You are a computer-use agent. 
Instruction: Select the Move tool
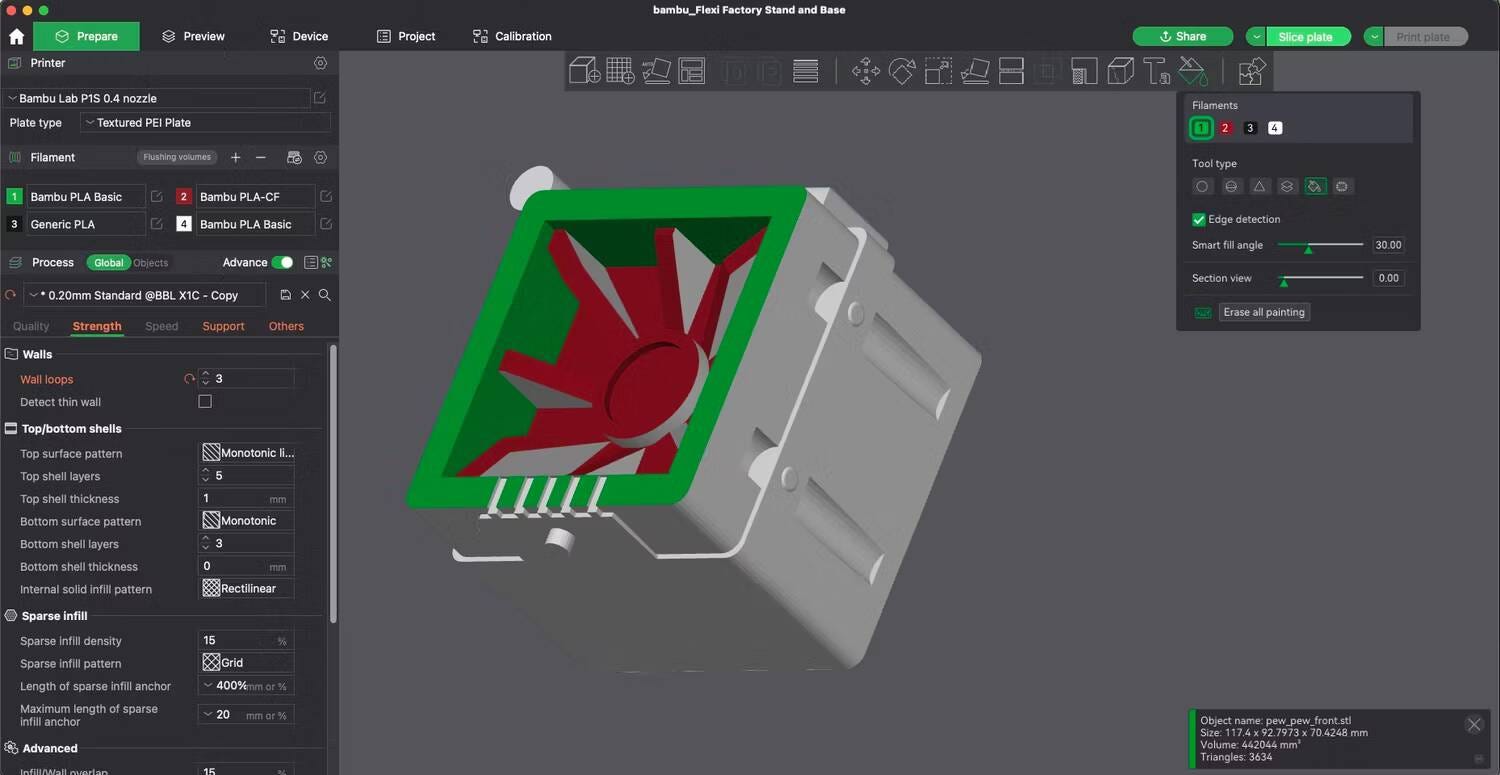click(866, 71)
